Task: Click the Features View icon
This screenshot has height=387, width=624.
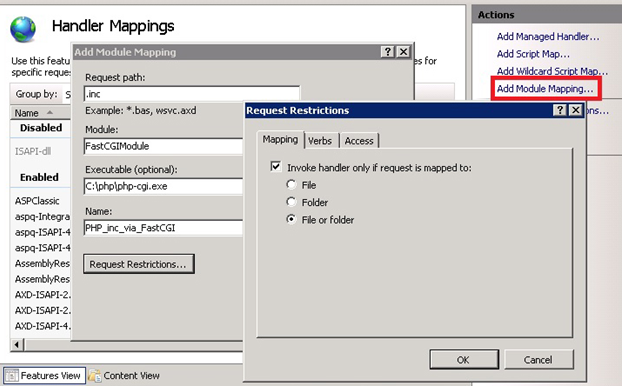Action: click(x=12, y=375)
